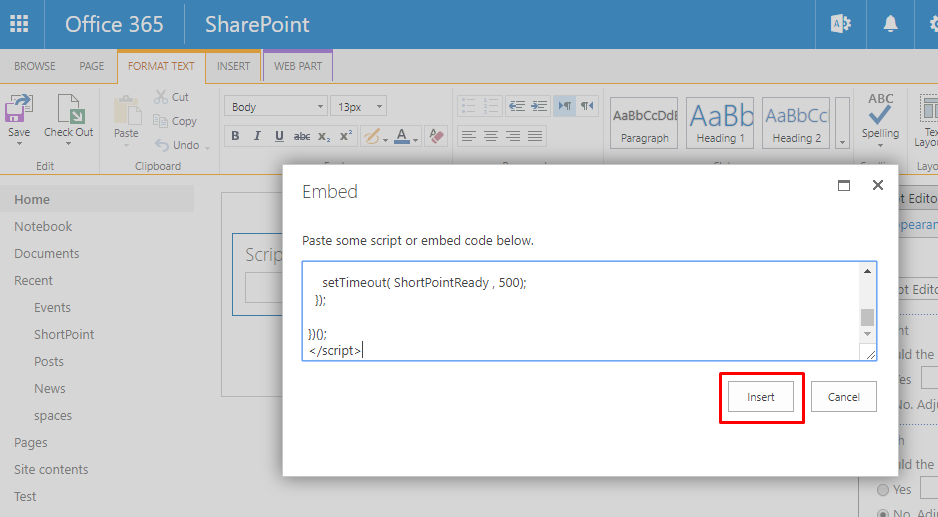Run the Spelling check
The width and height of the screenshot is (938, 517).
[x=880, y=115]
